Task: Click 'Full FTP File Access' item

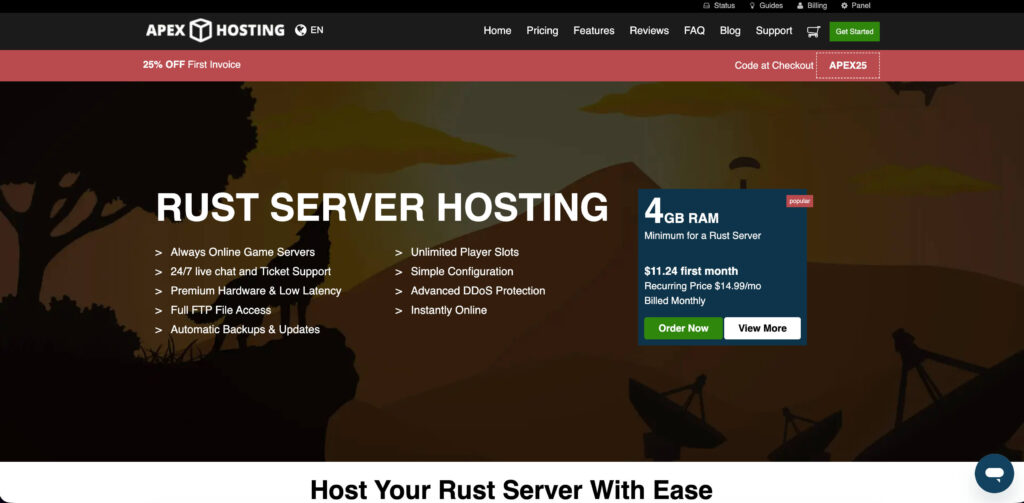Action: (221, 310)
